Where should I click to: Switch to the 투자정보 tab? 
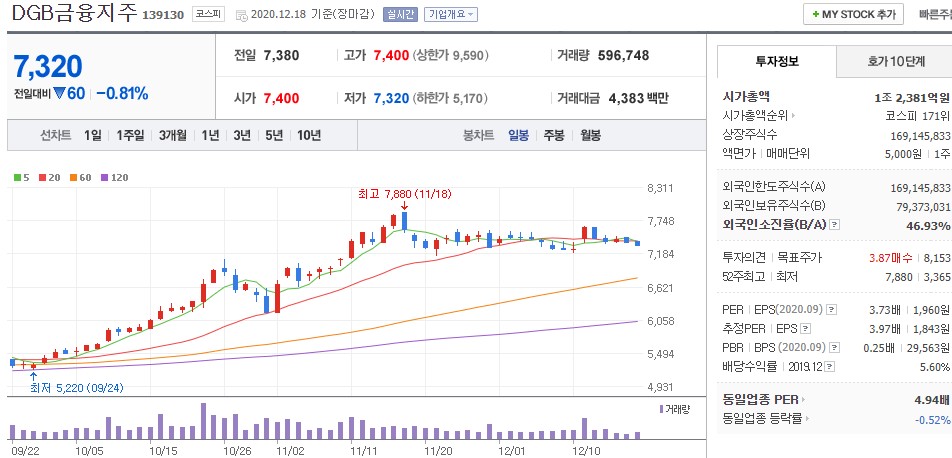777,61
